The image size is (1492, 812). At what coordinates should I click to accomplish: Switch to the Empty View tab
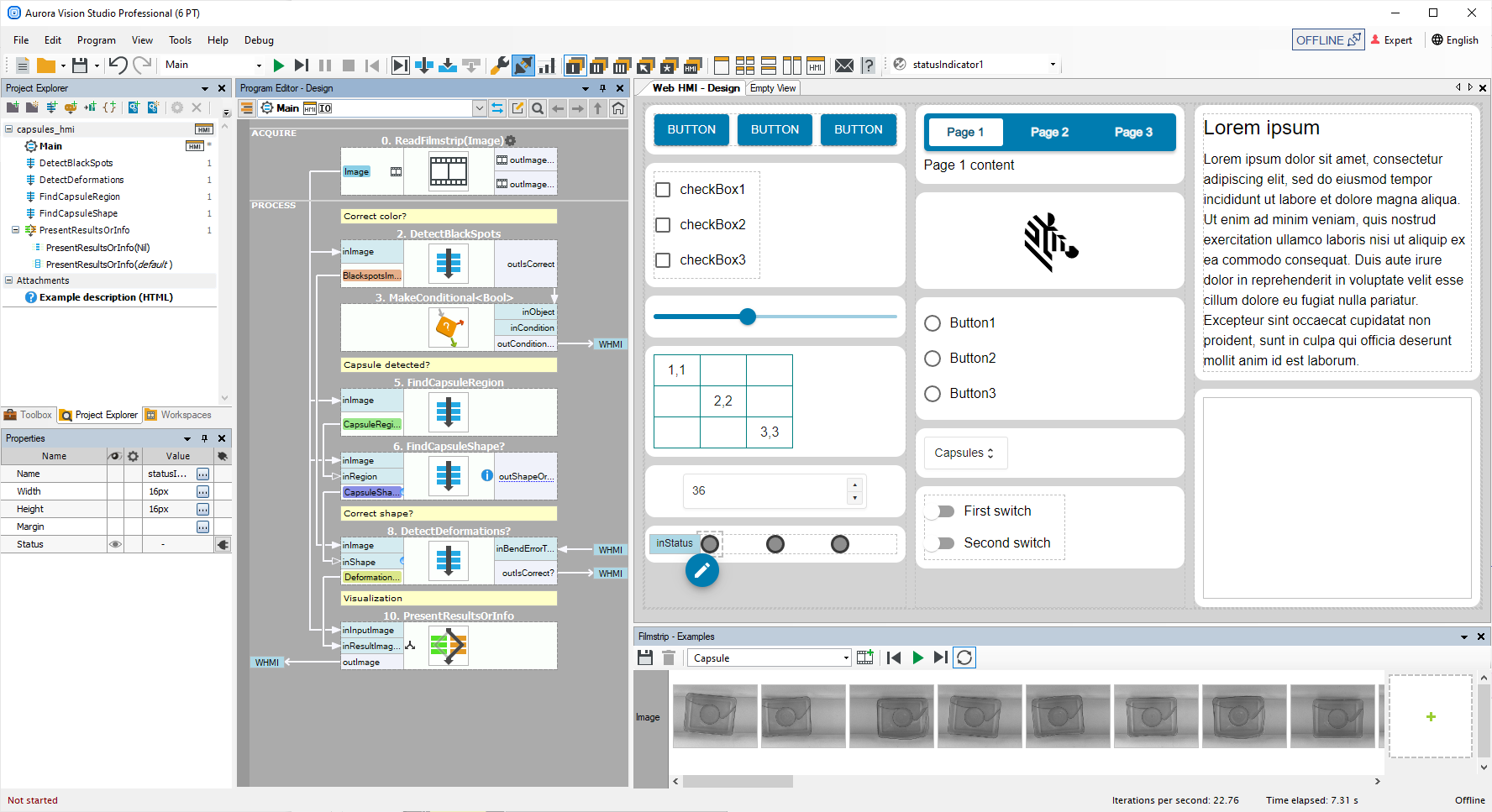773,88
